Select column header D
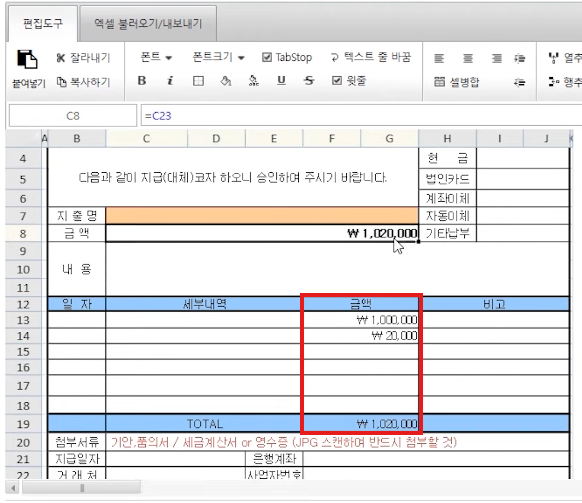 216,139
